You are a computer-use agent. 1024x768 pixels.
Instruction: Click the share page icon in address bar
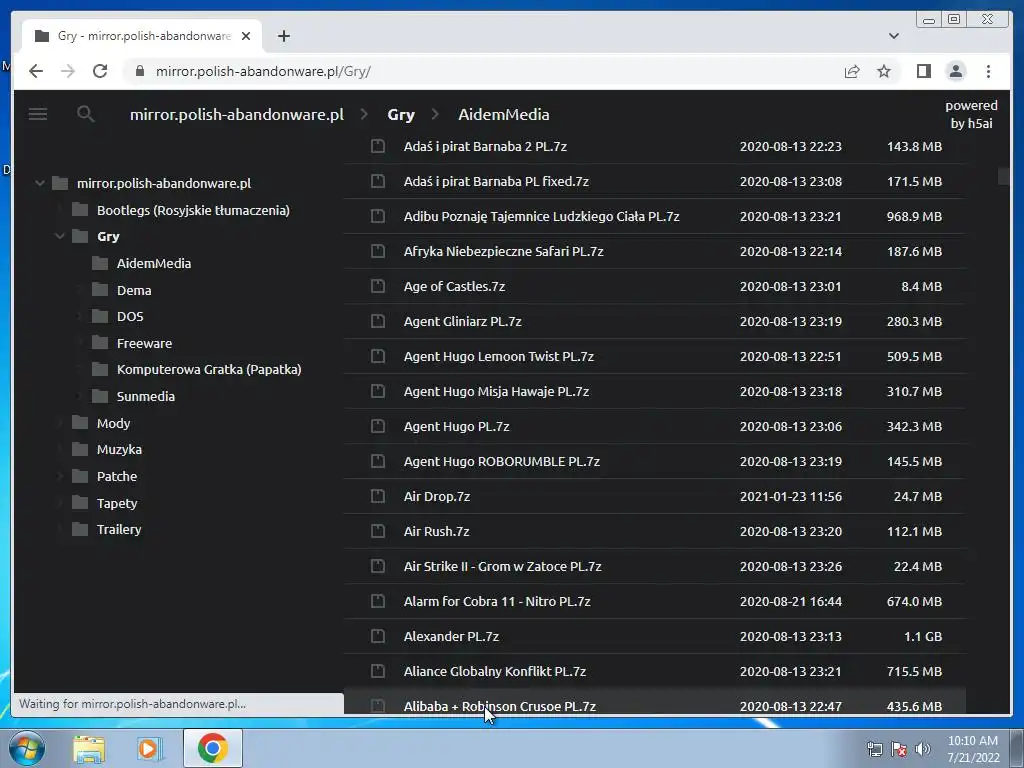point(852,71)
